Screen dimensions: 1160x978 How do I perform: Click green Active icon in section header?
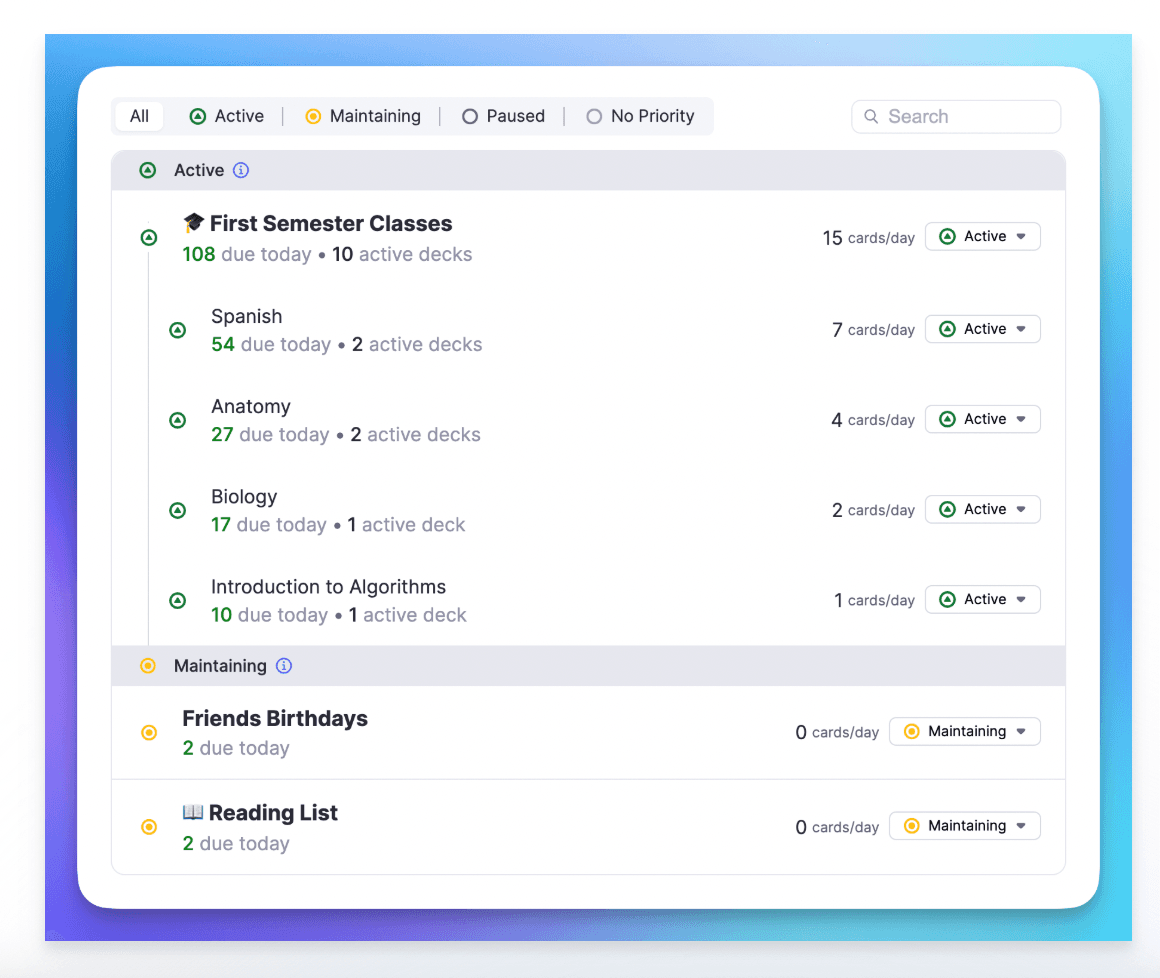[148, 170]
